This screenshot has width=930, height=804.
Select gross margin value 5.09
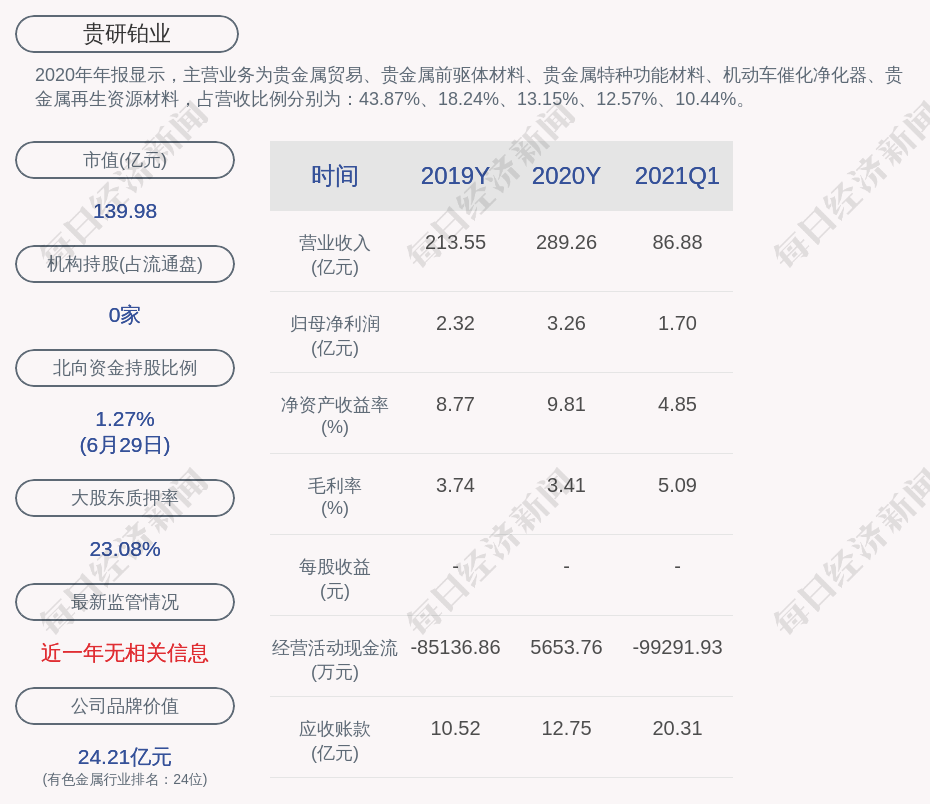[677, 486]
